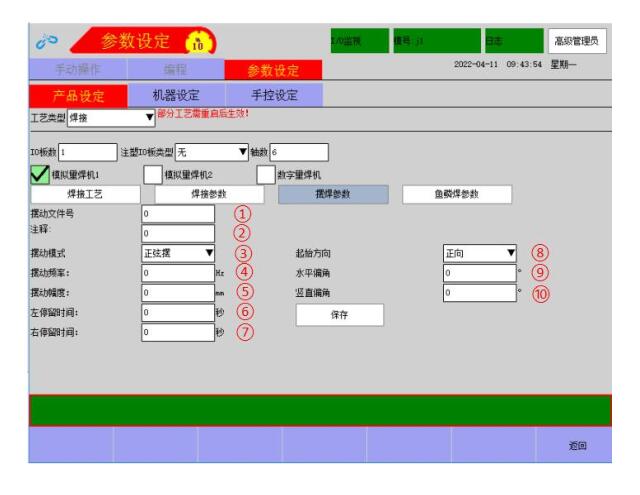
Task: Select the 摆焊参数 section button
Action: tap(333, 194)
